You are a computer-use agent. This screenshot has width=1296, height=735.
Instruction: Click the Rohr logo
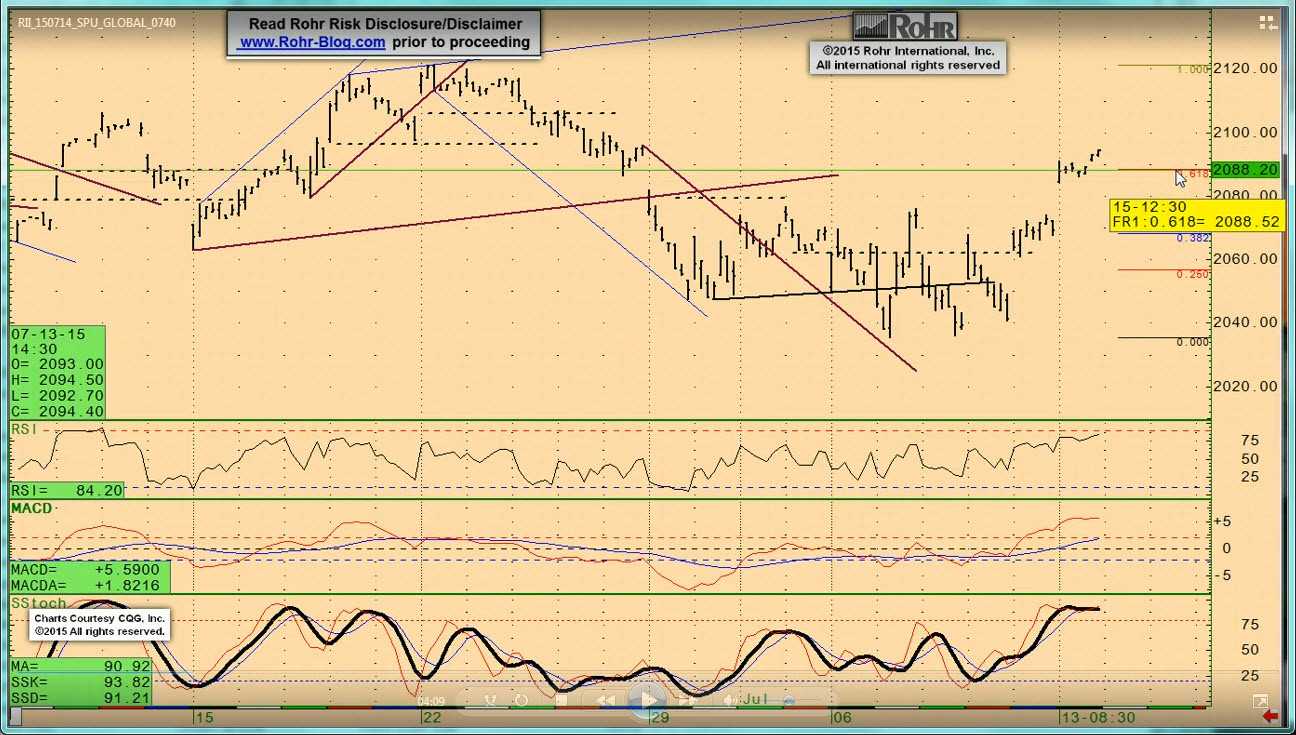[x=905, y=25]
